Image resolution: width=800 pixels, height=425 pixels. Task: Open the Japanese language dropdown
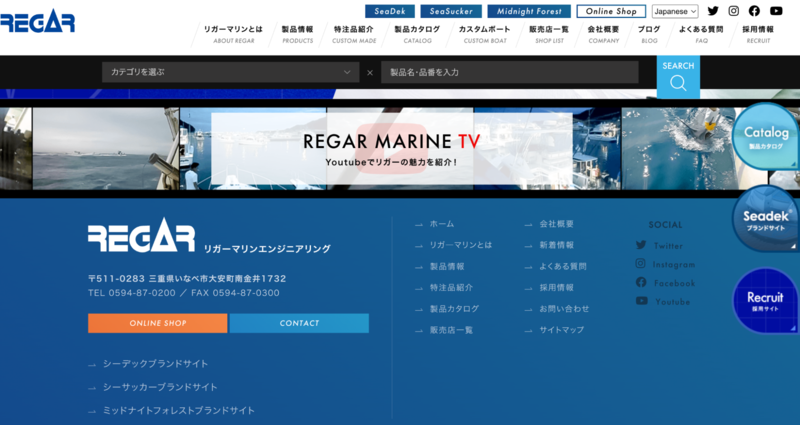[675, 11]
